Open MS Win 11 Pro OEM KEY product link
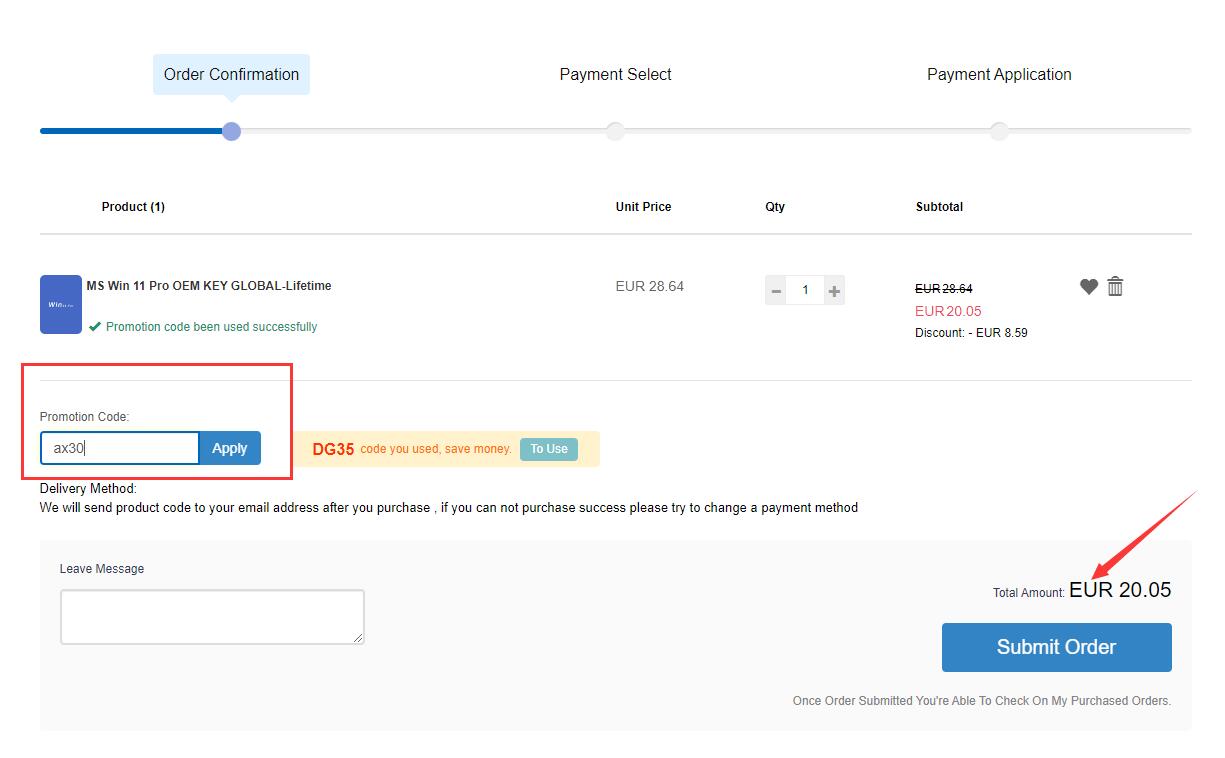This screenshot has width=1225, height=758. tap(209, 286)
